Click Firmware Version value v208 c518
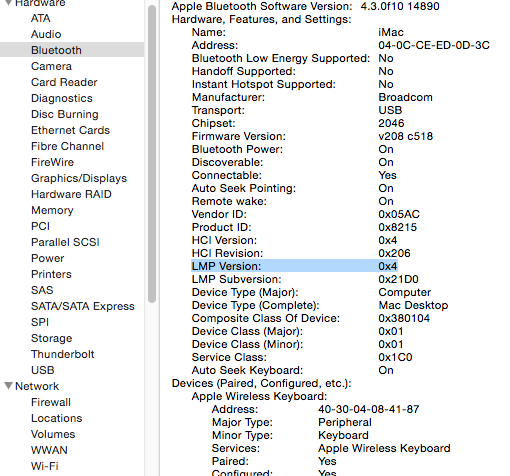The height and width of the screenshot is (476, 510). [x=405, y=136]
